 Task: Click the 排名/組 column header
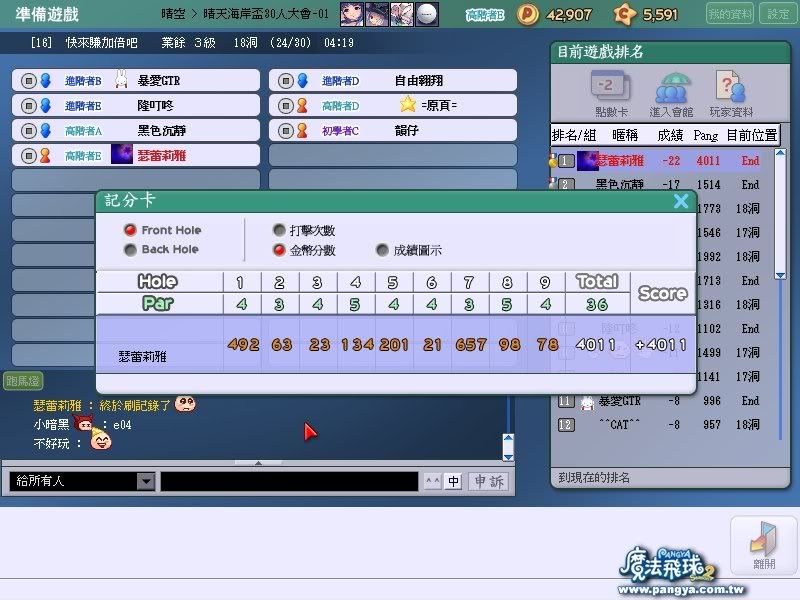(574, 135)
